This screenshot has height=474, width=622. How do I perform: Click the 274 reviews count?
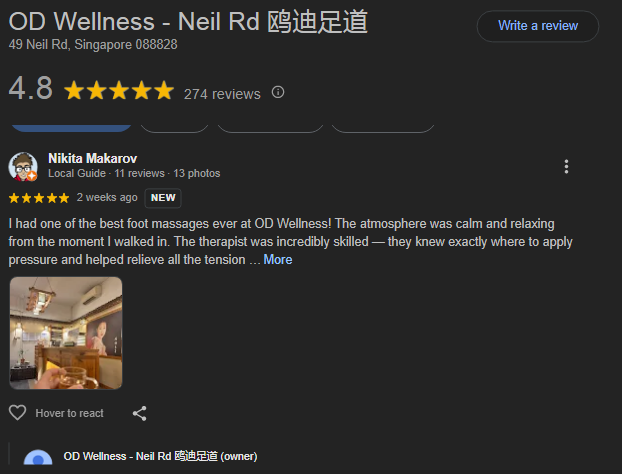[222, 94]
